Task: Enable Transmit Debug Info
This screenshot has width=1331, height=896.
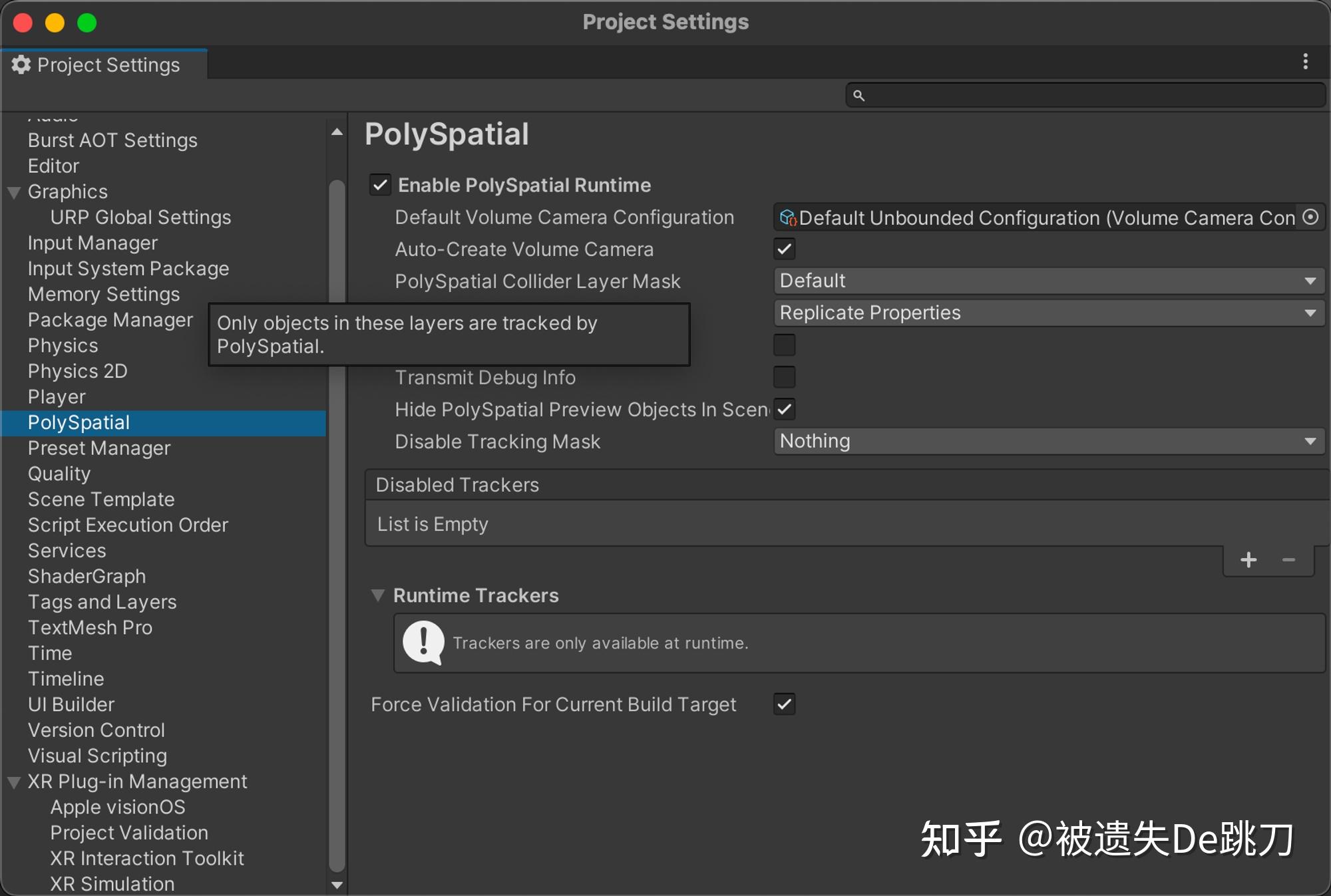Action: pos(784,377)
